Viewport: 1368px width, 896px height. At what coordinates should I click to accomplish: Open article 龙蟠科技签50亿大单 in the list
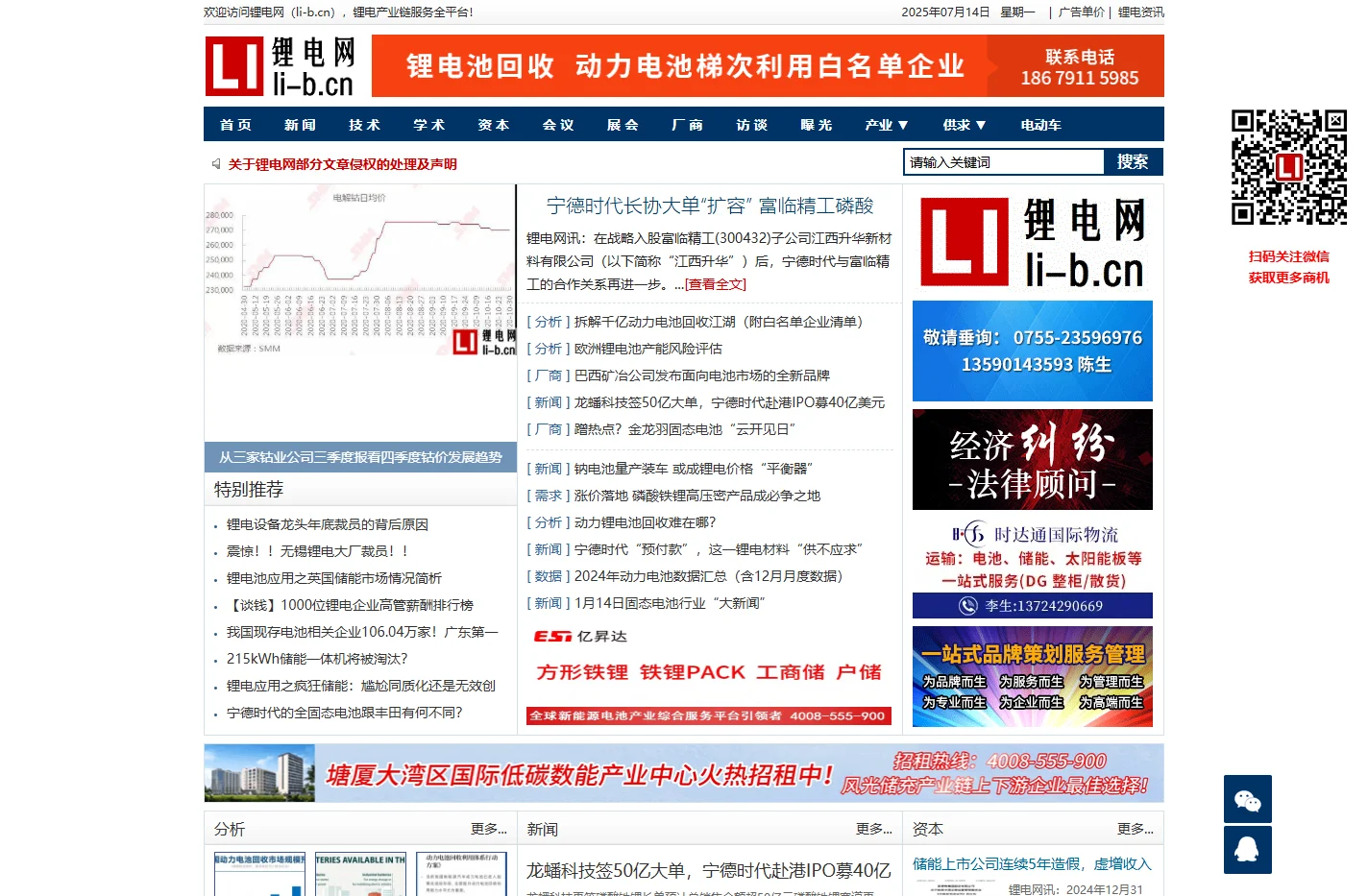click(729, 402)
